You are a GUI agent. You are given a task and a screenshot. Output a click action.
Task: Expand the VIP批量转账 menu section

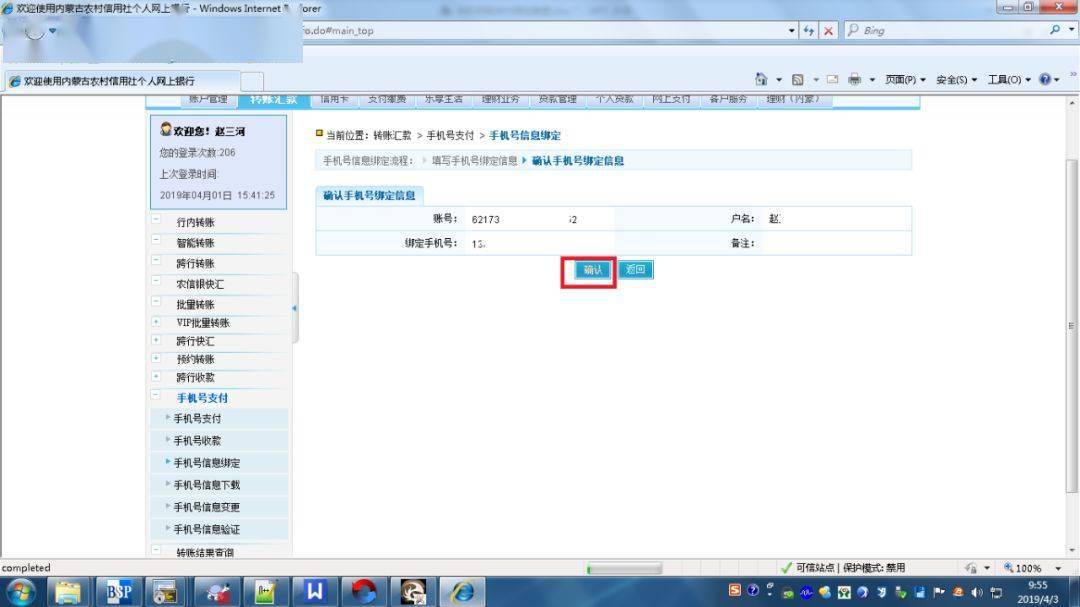[156, 322]
